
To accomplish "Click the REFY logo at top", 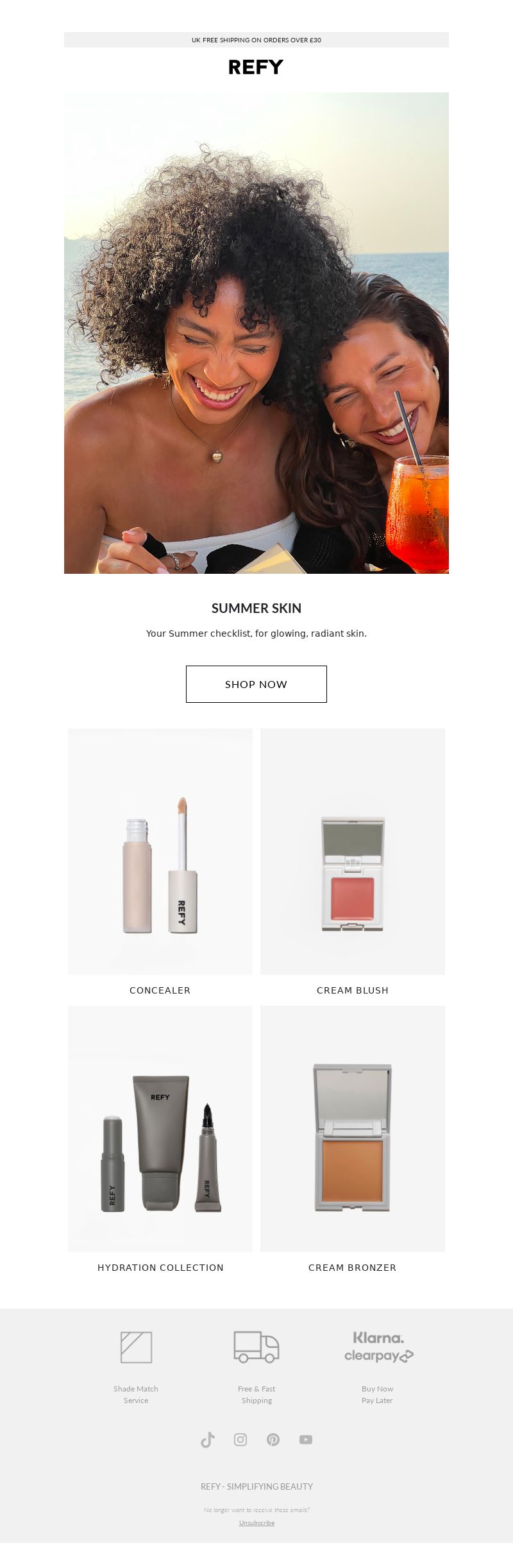I will click(x=256, y=67).
